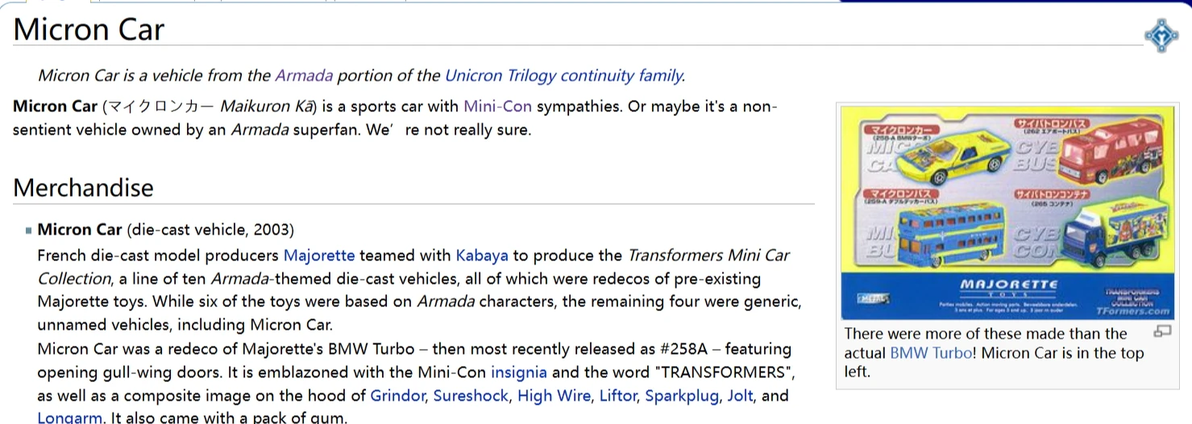The image size is (1192, 424).
Task: Go to the Grindor page
Action: click(398, 396)
